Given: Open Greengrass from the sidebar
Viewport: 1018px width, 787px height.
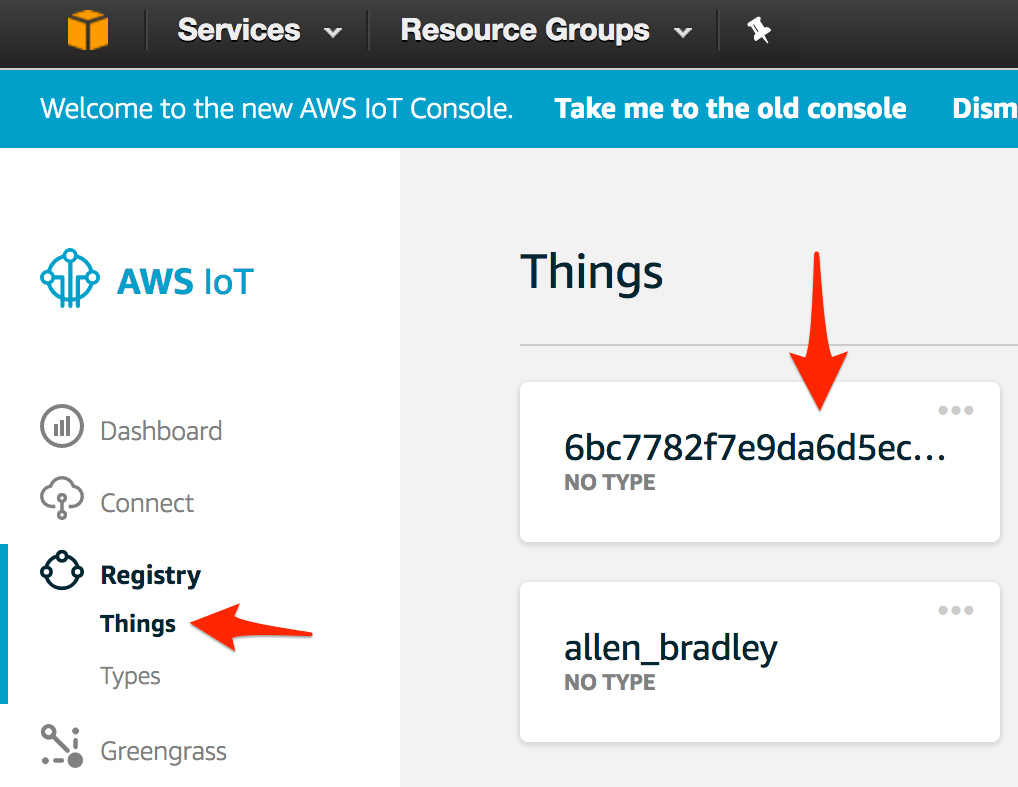Looking at the screenshot, I should pyautogui.click(x=163, y=751).
